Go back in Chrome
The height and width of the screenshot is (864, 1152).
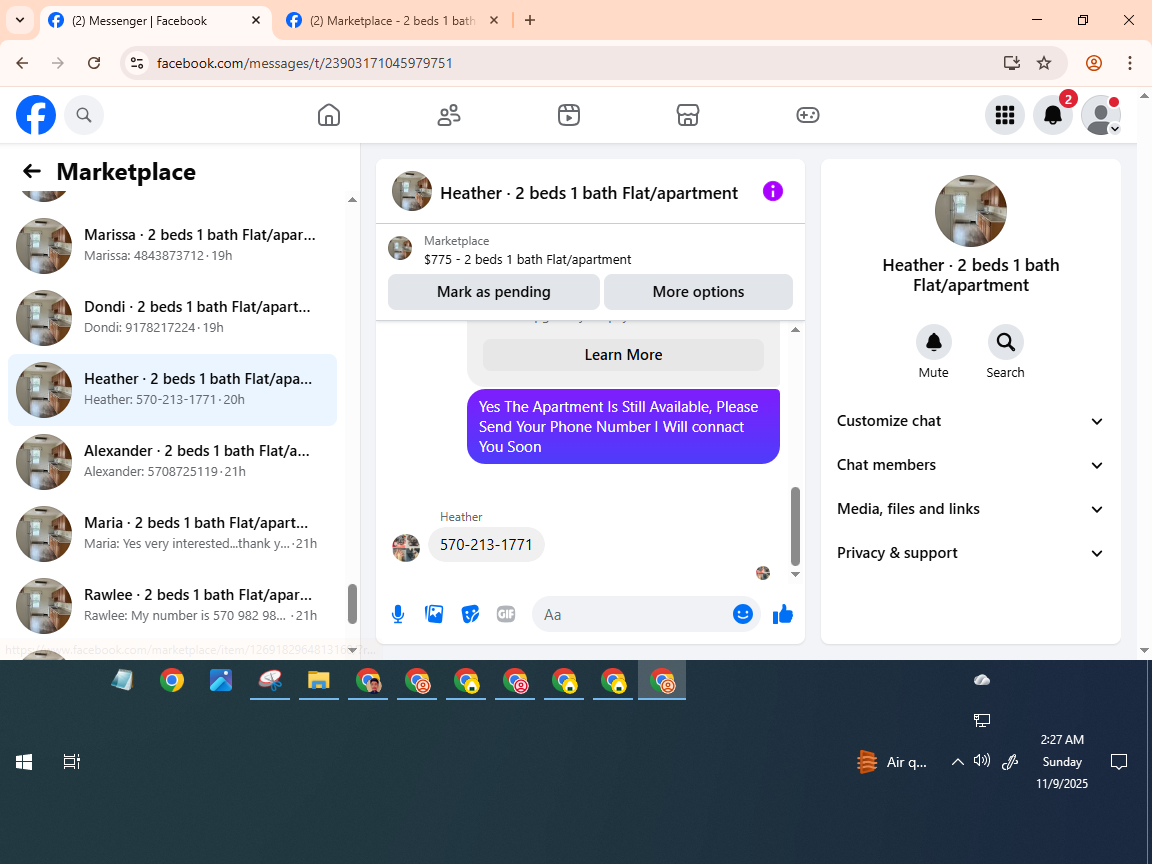click(22, 63)
